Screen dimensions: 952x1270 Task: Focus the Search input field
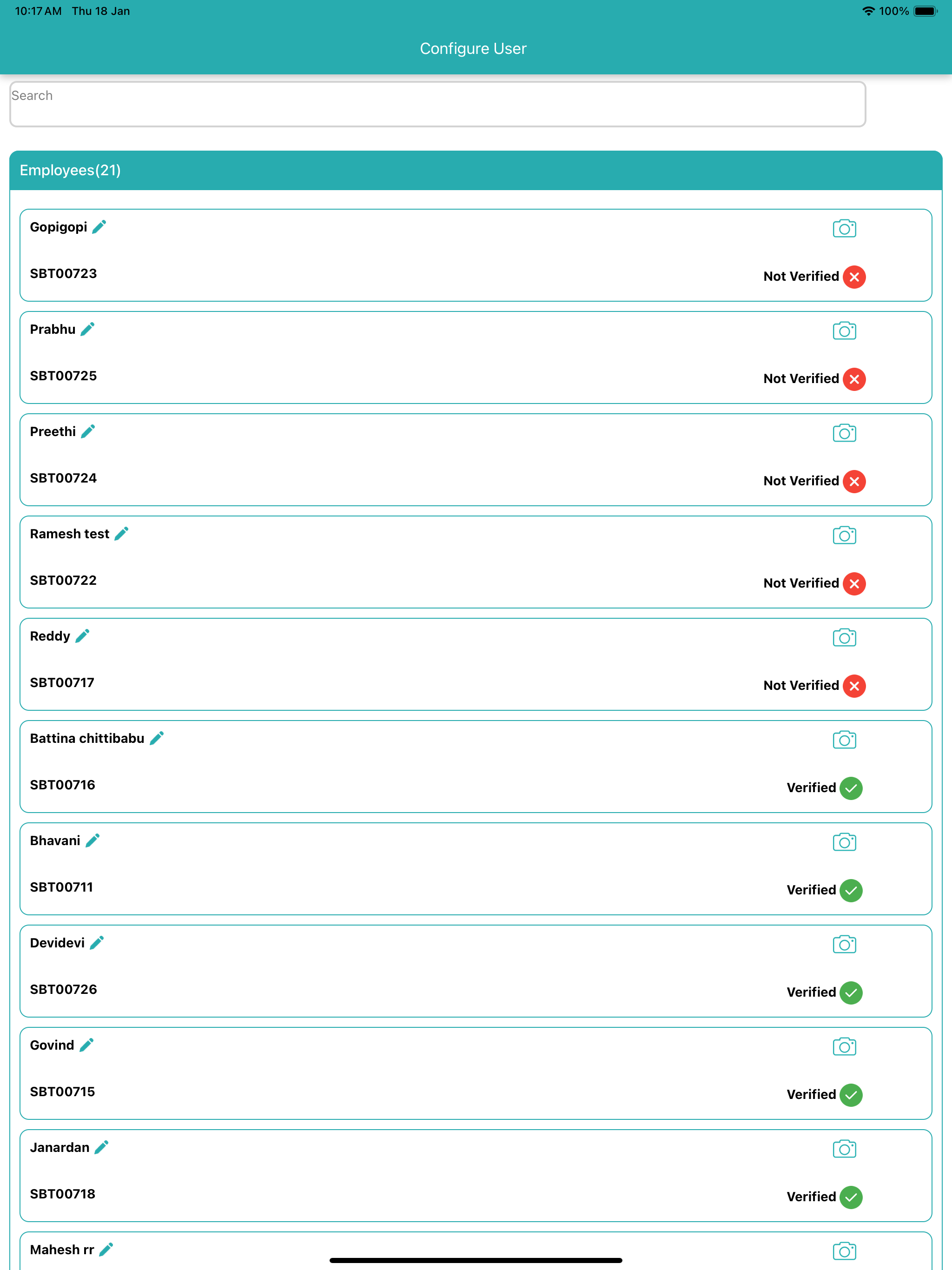click(x=437, y=104)
